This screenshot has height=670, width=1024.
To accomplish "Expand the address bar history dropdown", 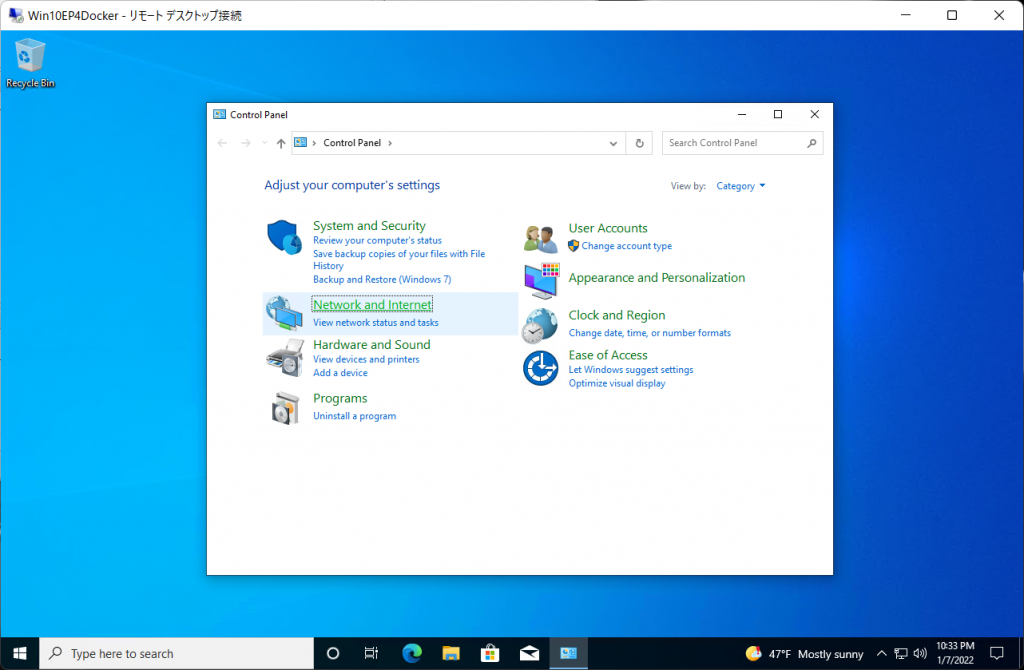I will [613, 143].
